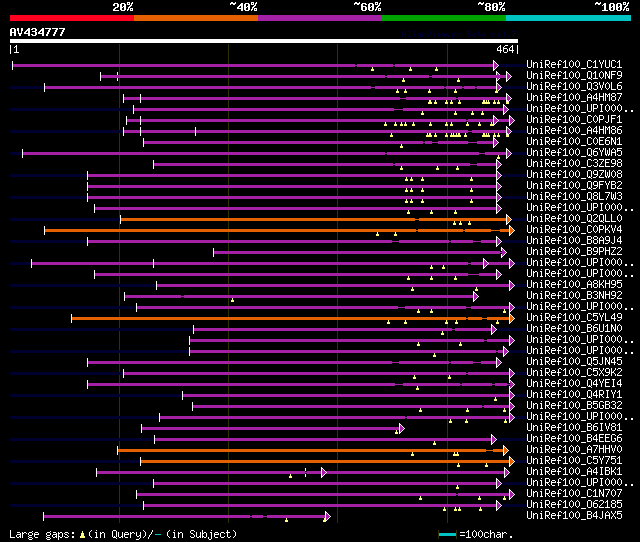Open hit UniRef100_Q3V0L6

tap(574, 87)
